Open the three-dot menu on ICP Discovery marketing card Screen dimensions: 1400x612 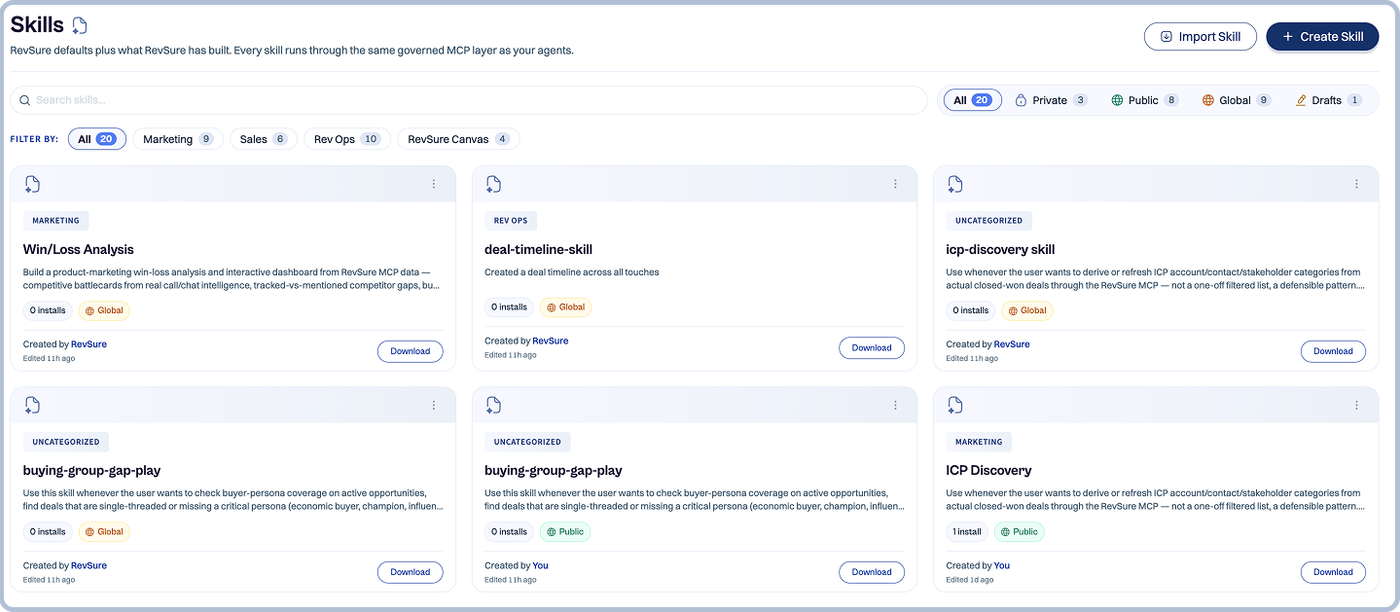click(x=1357, y=405)
